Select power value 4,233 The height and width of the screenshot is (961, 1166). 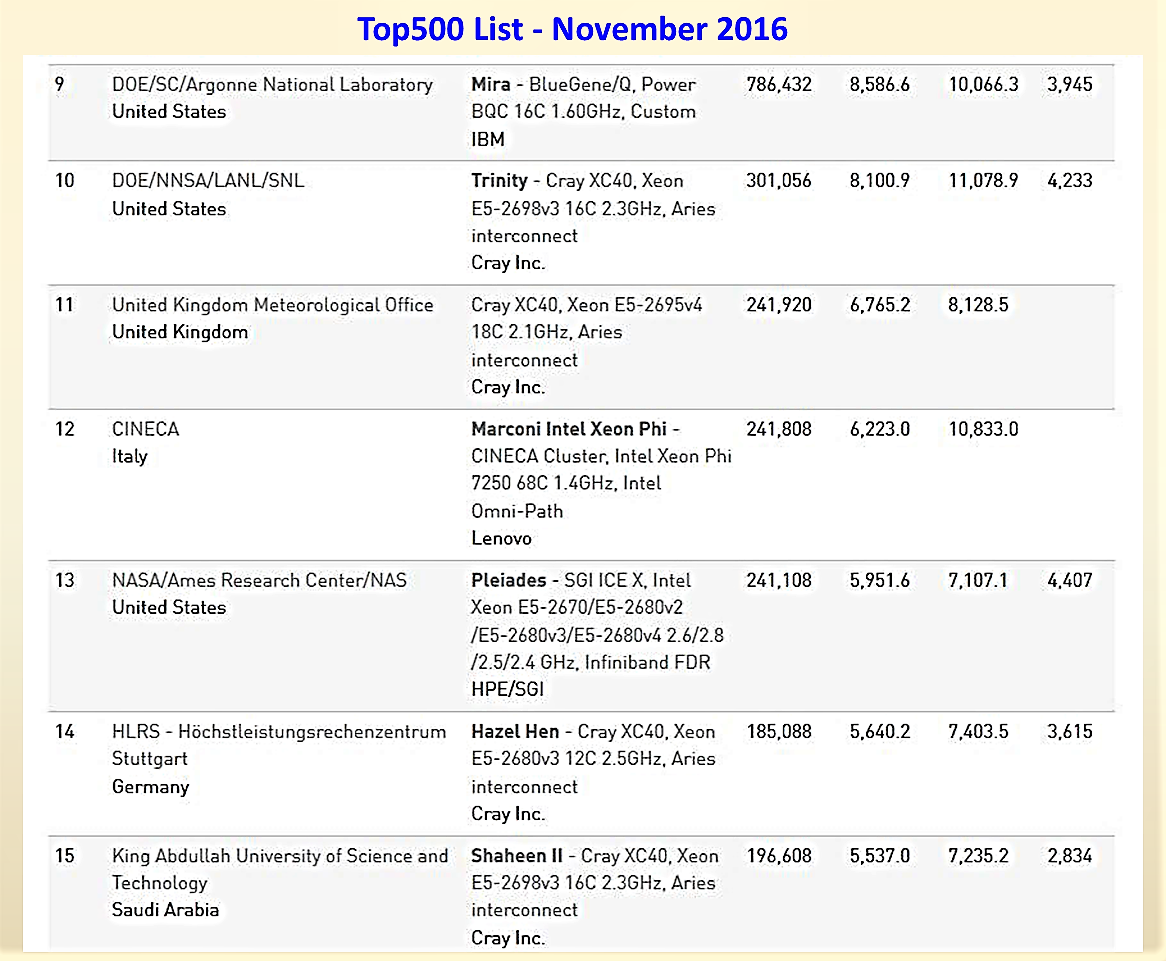point(1070,180)
